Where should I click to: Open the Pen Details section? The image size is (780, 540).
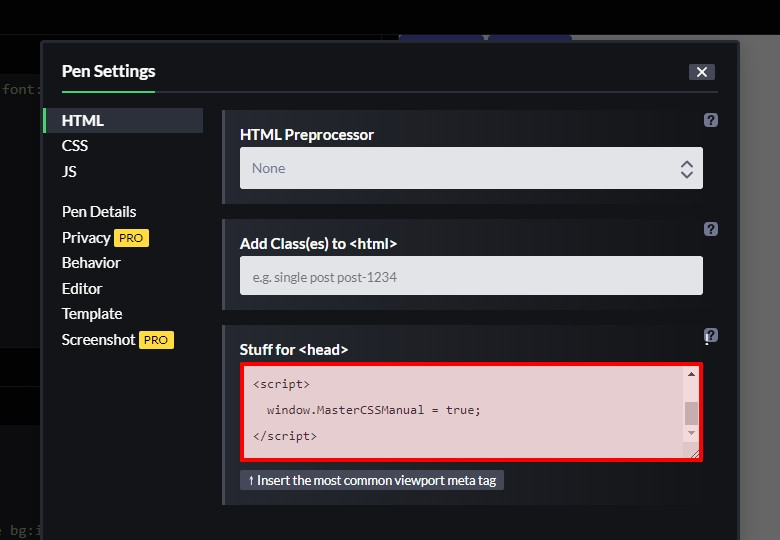(99, 212)
